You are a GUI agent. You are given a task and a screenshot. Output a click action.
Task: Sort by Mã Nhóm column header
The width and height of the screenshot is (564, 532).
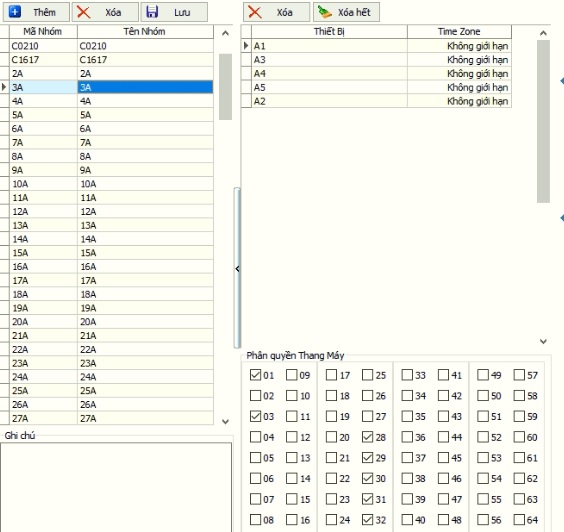point(43,32)
